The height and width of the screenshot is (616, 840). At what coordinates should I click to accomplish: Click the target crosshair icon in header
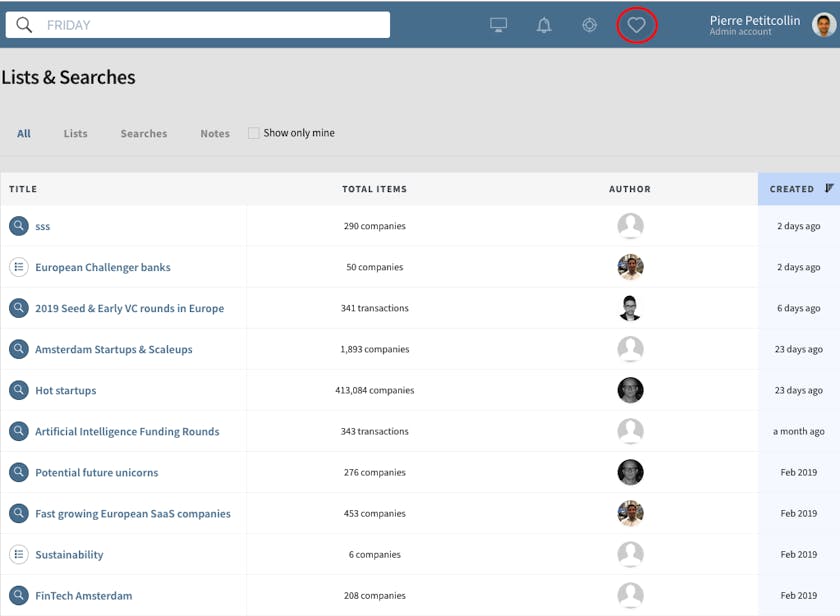point(590,25)
